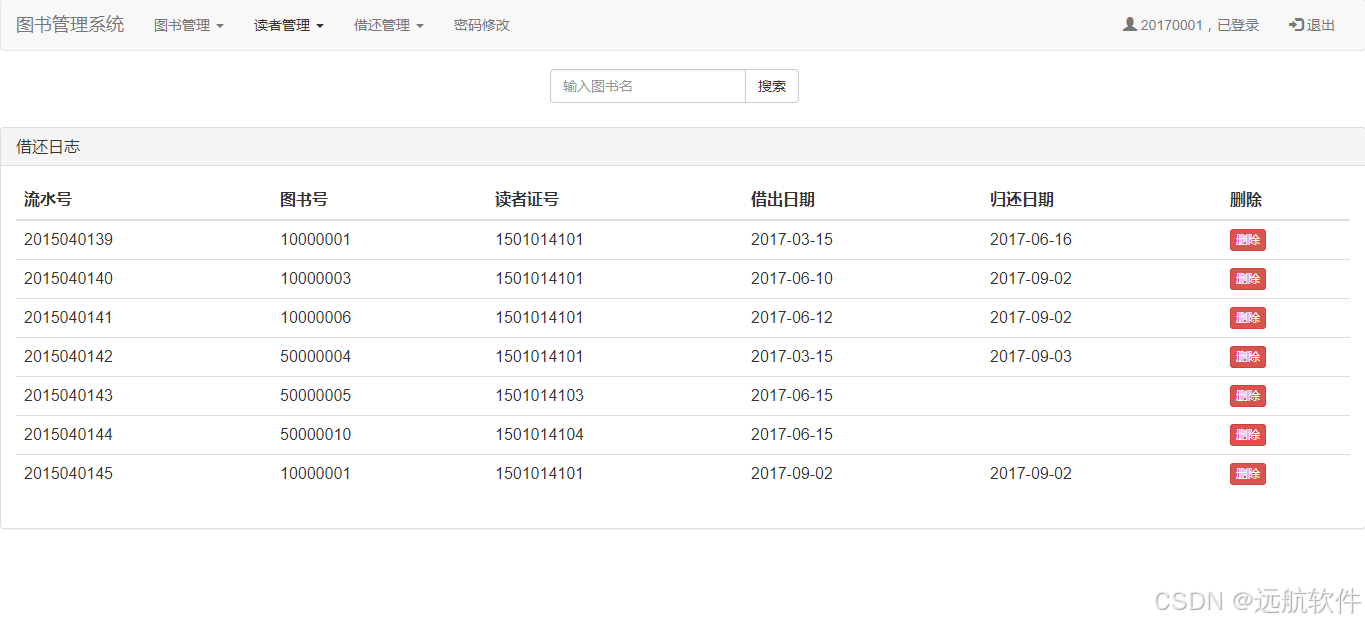Delete the record with 流水号 2015040142

click(x=1247, y=357)
